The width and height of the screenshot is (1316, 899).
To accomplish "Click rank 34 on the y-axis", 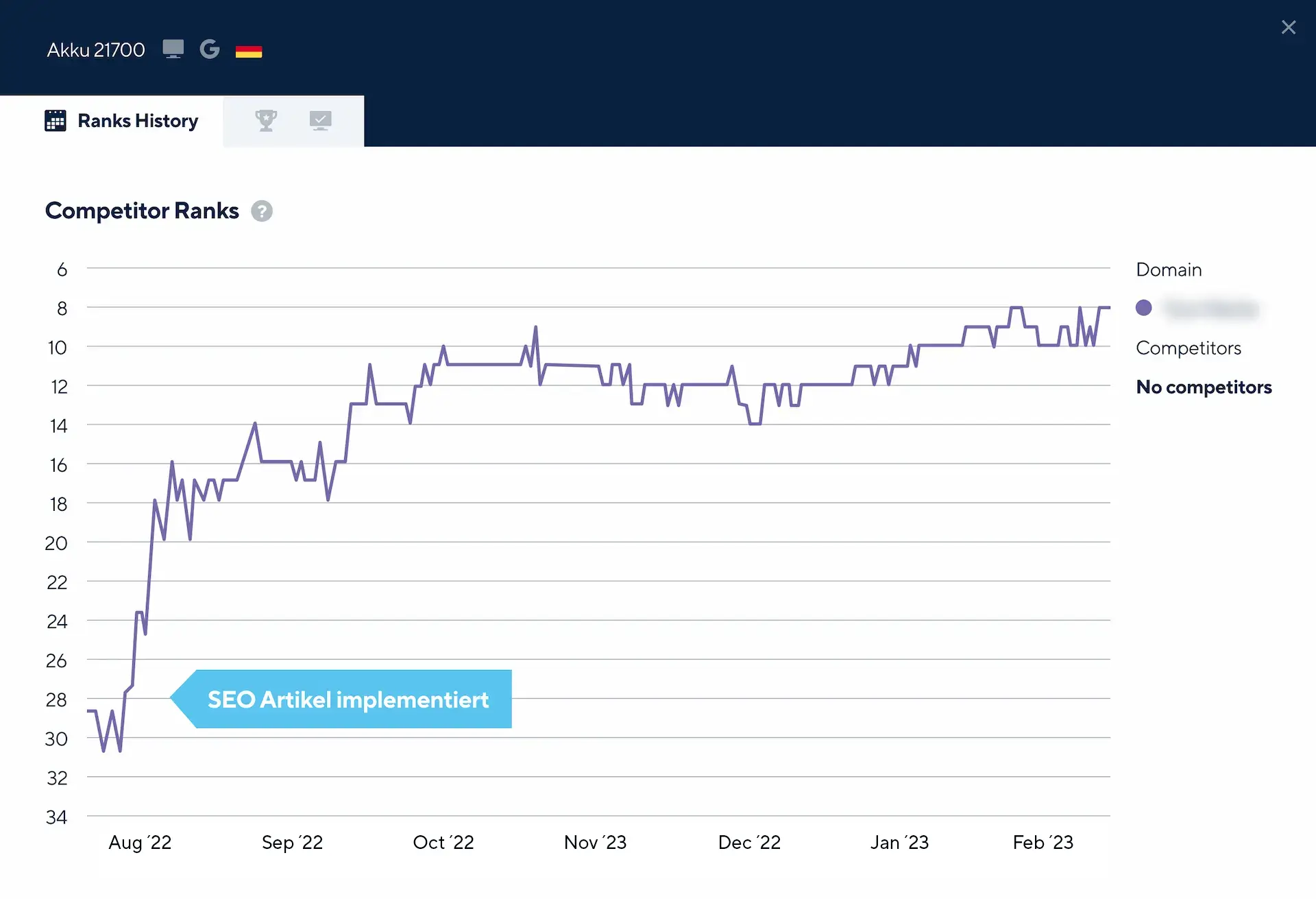I will 57,817.
